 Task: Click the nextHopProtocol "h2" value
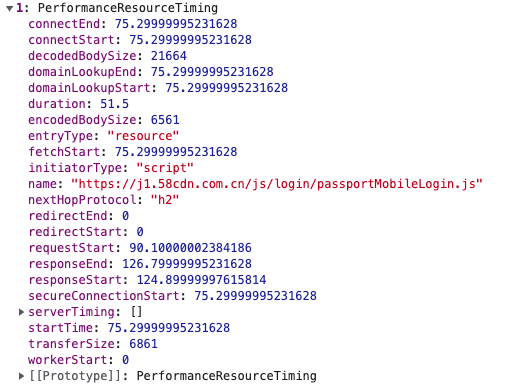(x=165, y=200)
